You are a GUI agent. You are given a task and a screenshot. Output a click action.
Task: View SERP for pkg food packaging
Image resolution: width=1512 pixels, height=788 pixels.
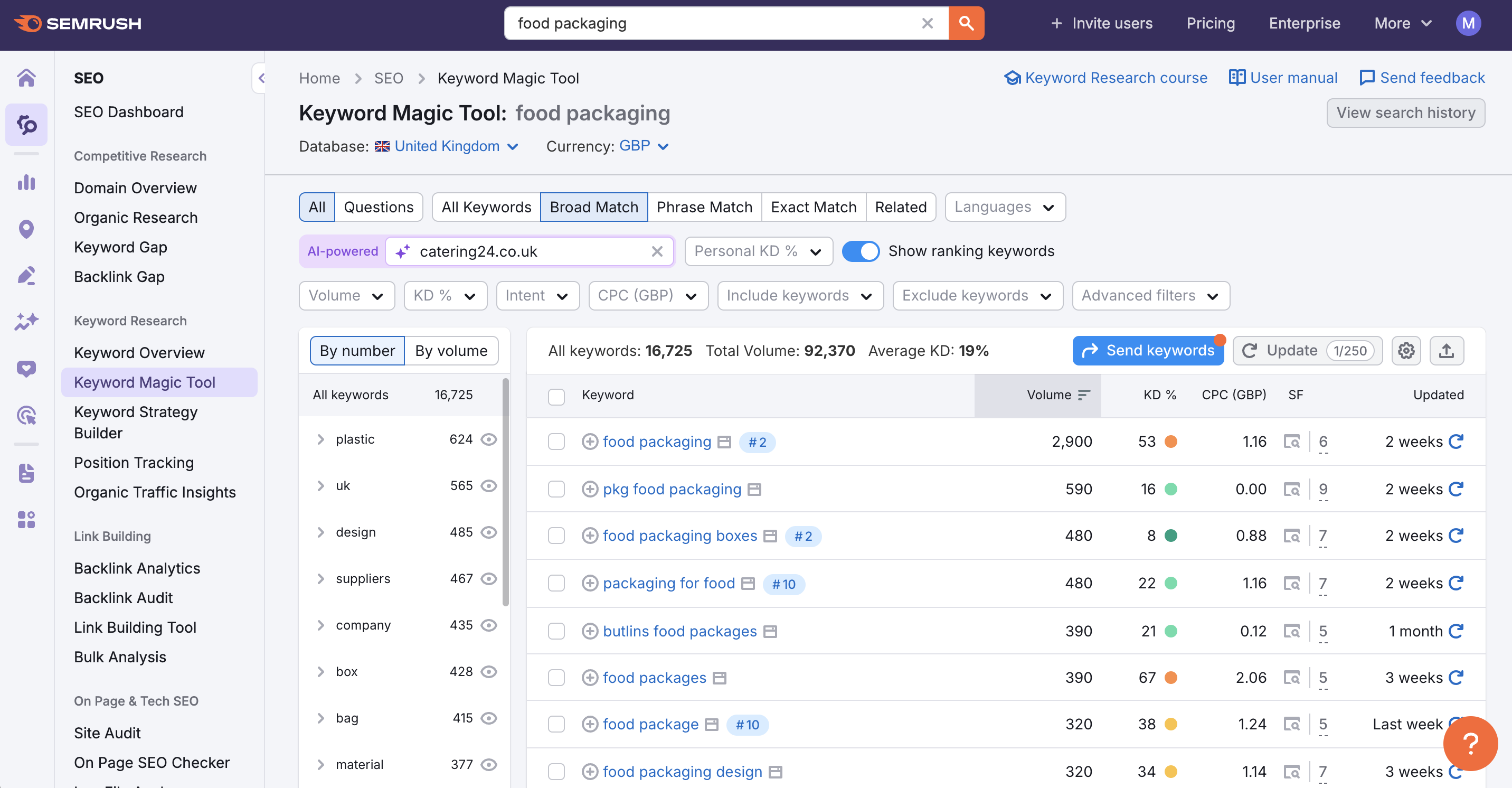(1291, 489)
